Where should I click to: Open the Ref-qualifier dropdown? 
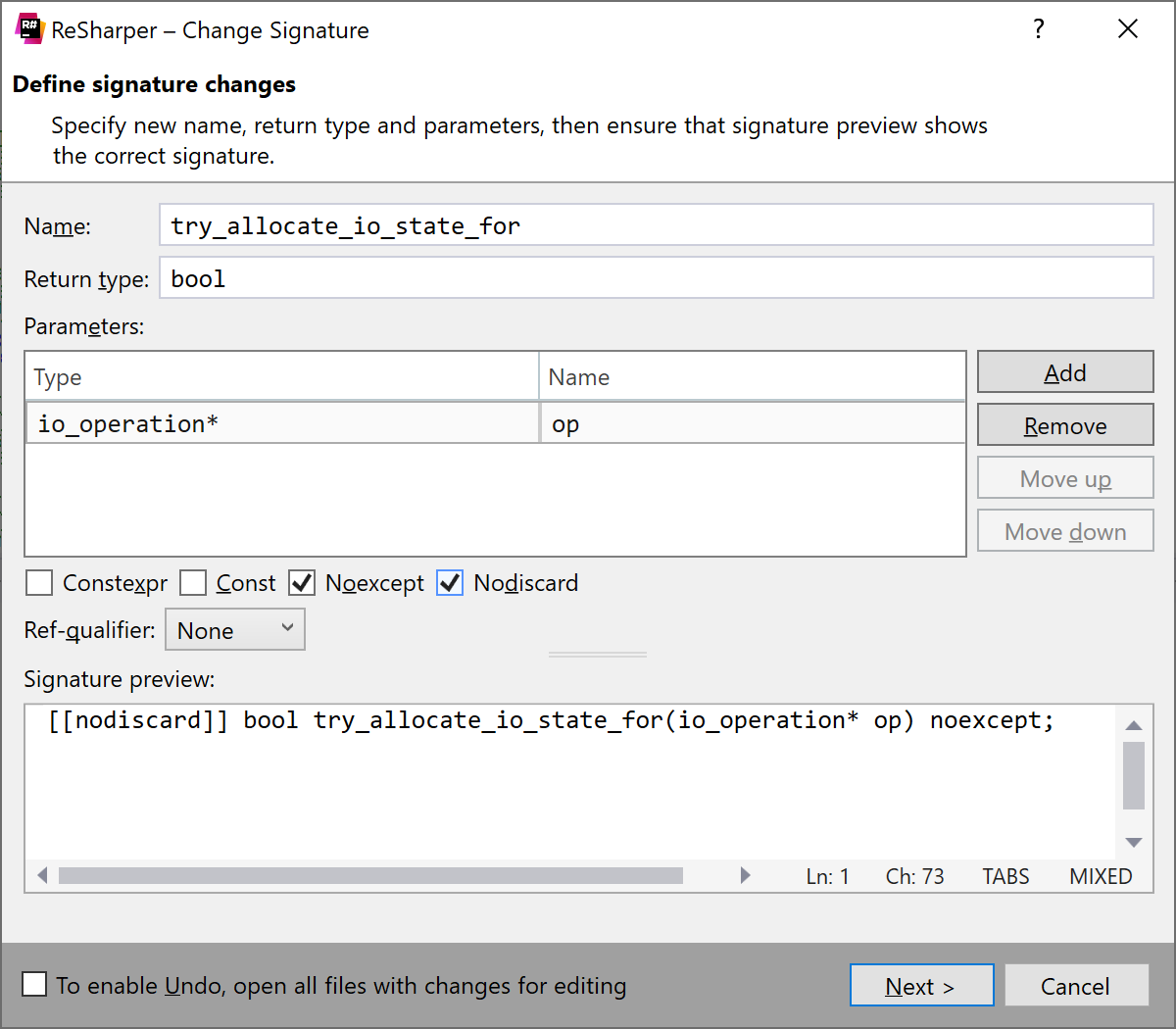click(234, 629)
